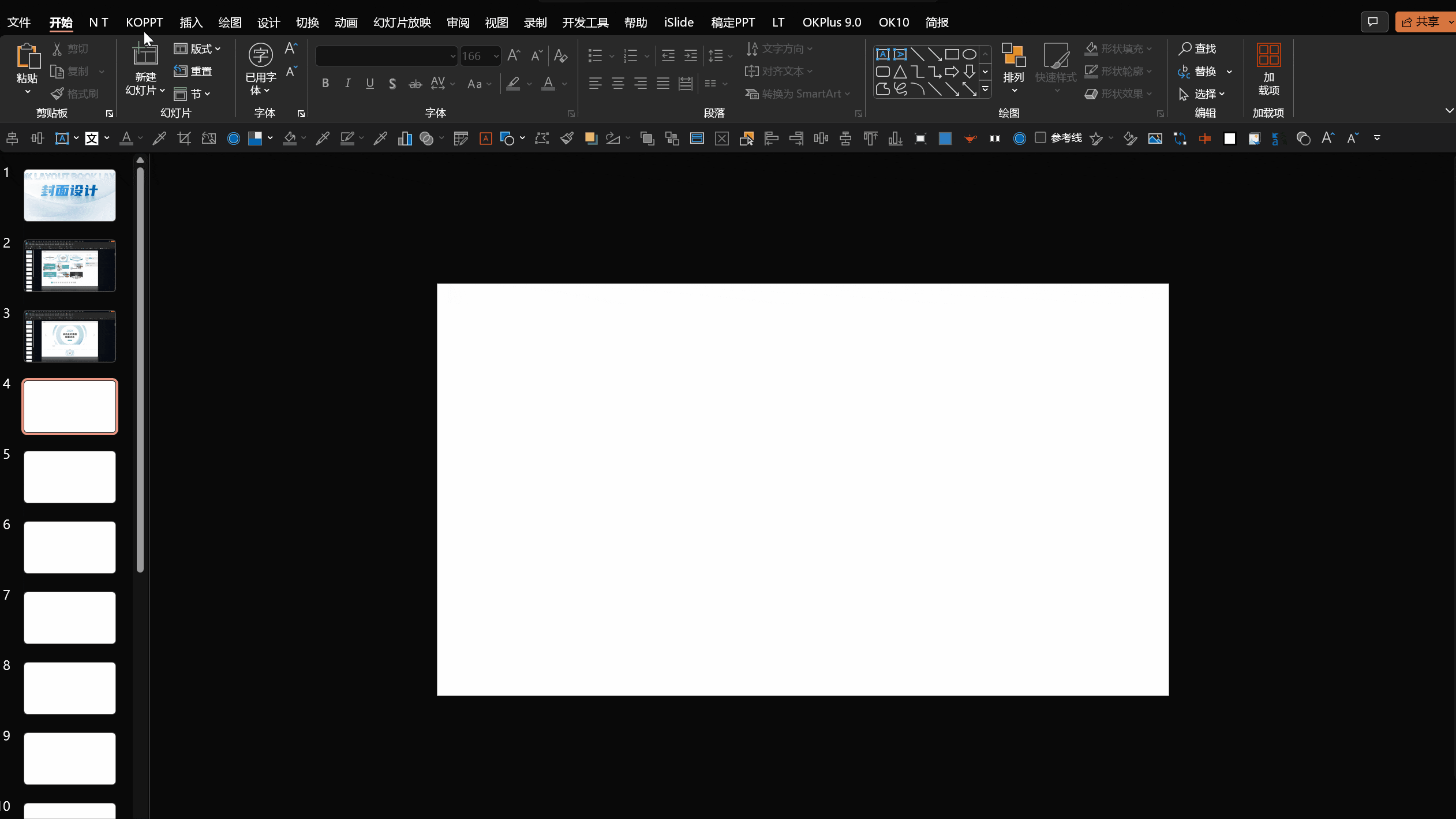Toggle Bold formatting
Viewport: 1456px width, 819px height.
325,84
